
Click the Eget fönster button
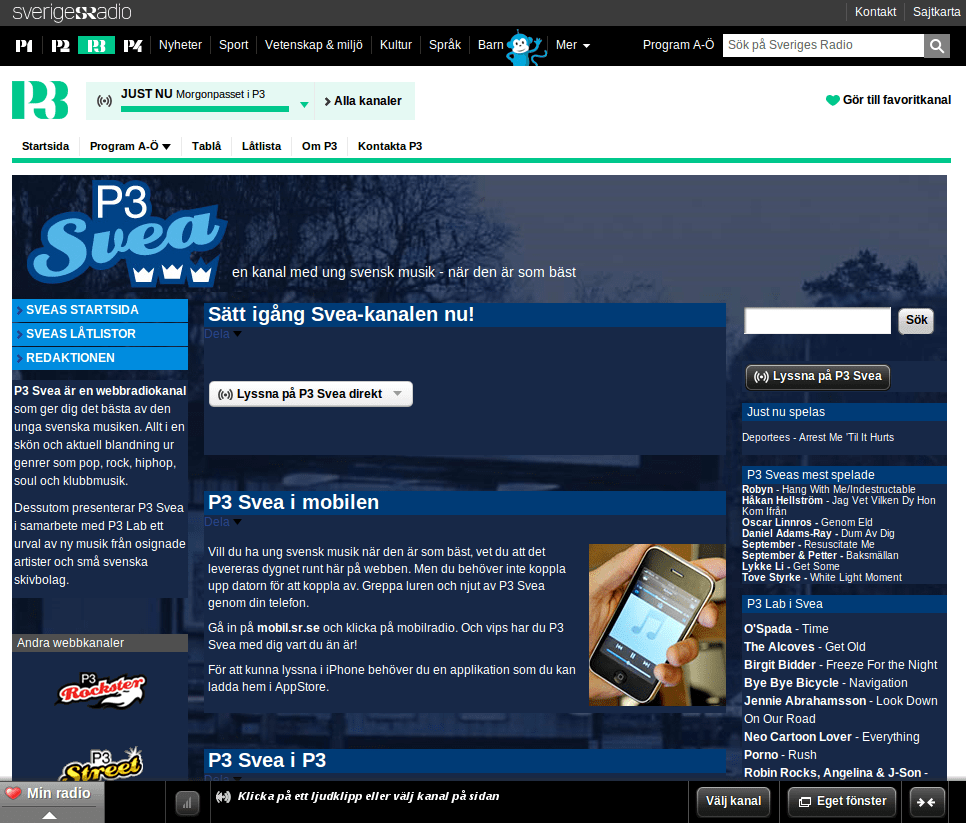842,801
